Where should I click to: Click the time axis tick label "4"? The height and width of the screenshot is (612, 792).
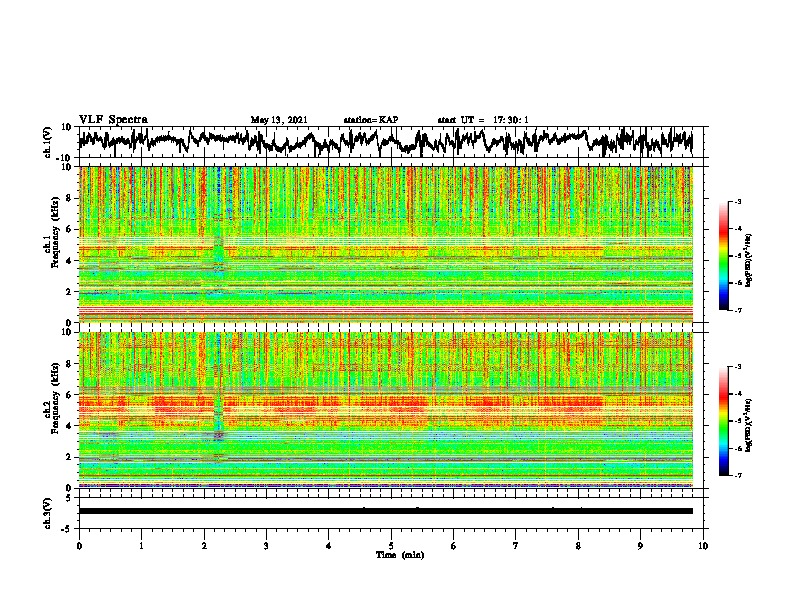coord(329,546)
